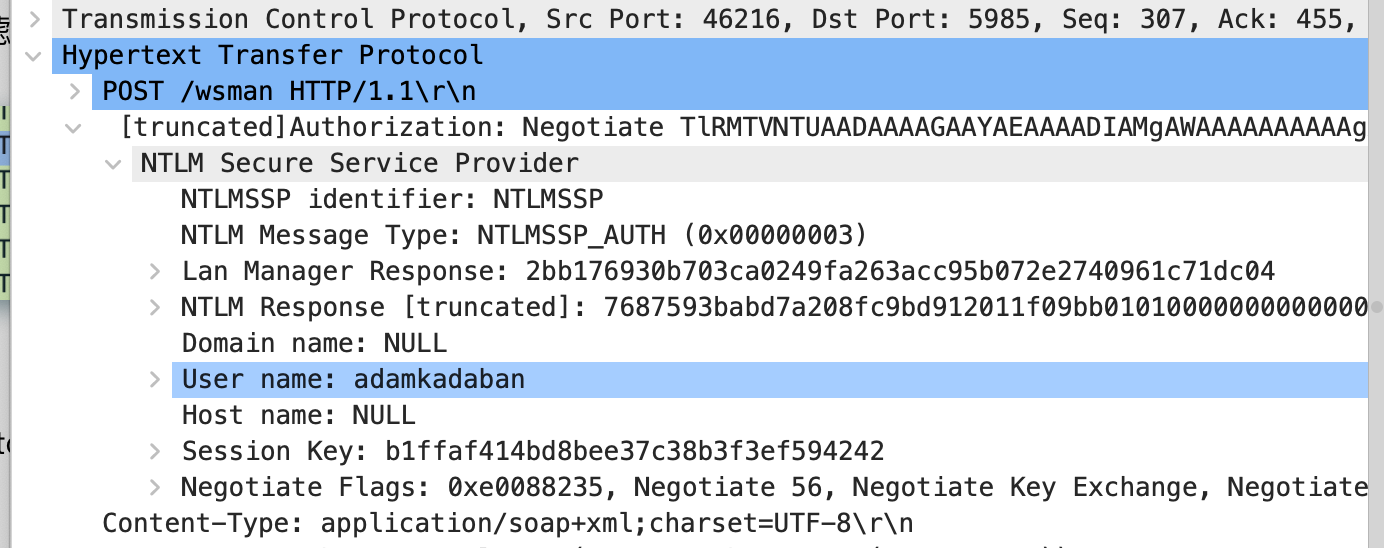Viewport: 1384px width, 548px height.
Task: Select the Host name: NULL line
Action: (x=298, y=416)
